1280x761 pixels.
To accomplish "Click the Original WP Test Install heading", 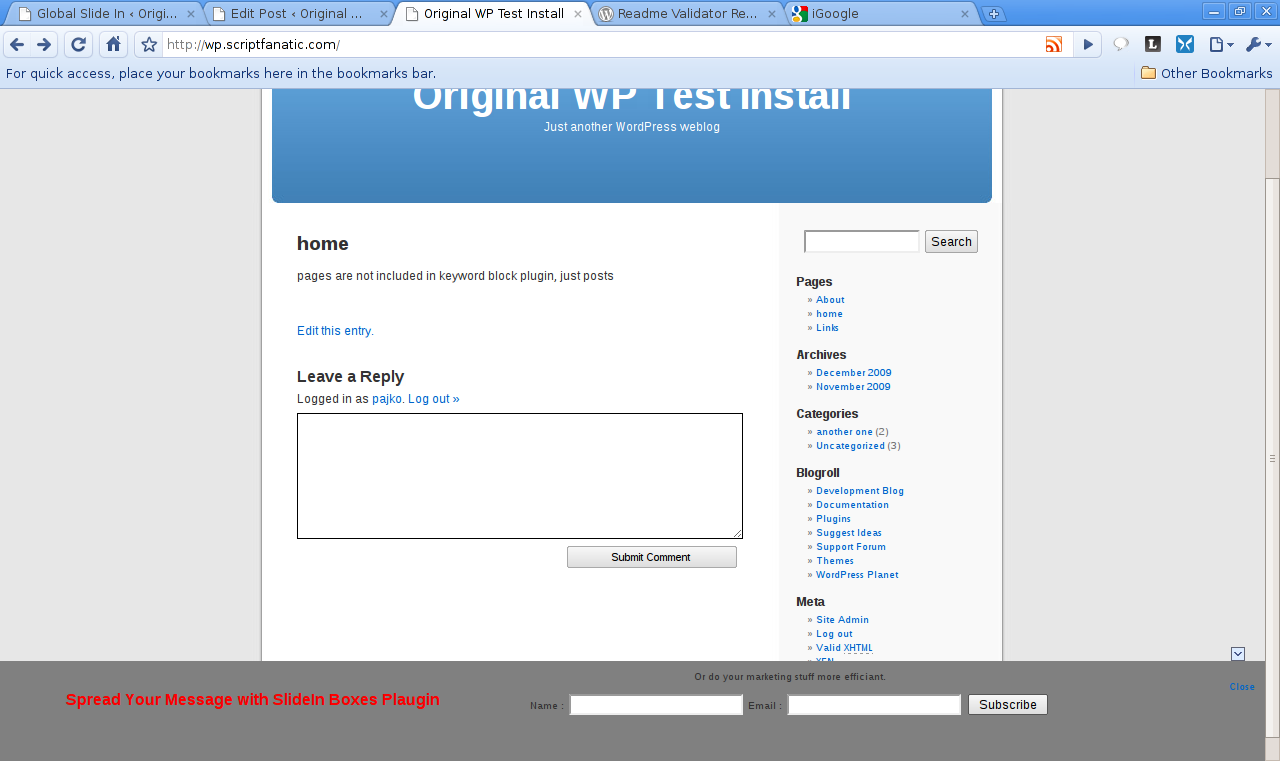I will 632,98.
